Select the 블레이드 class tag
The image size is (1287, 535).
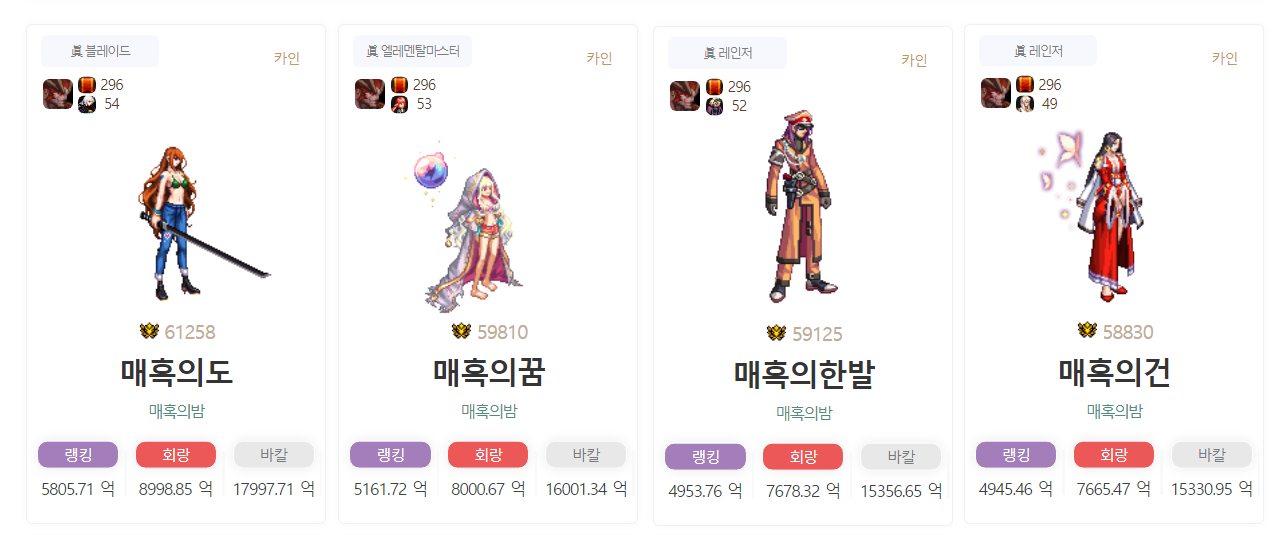coord(100,51)
